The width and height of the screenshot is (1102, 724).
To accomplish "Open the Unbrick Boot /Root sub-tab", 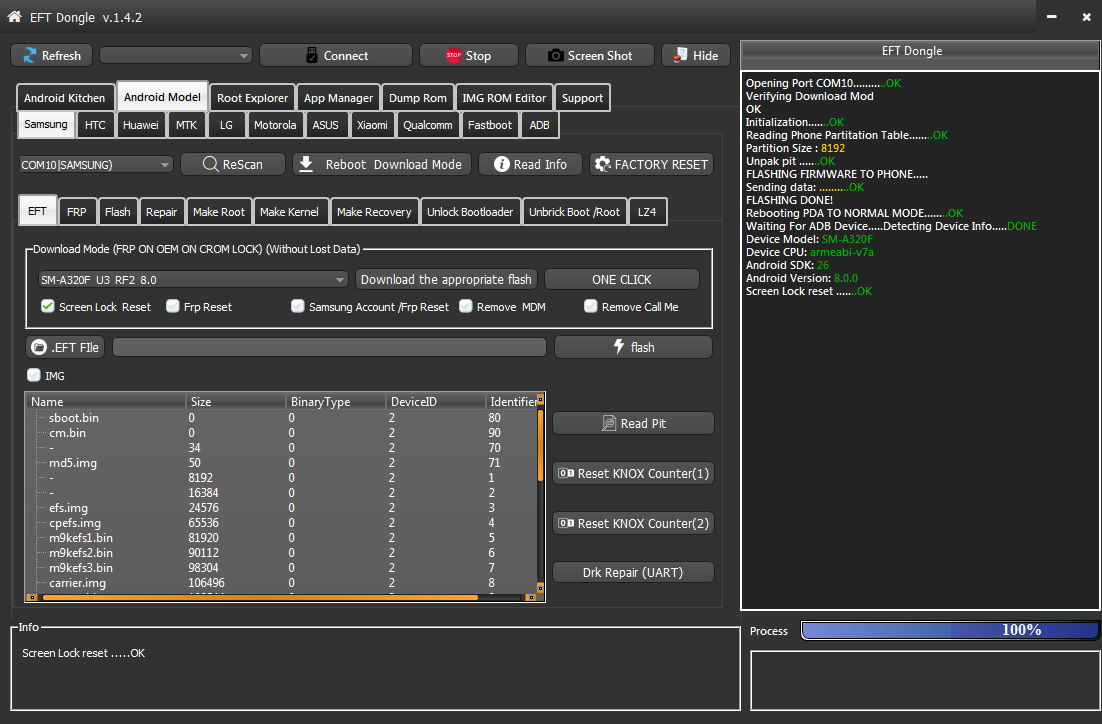I will click(574, 212).
